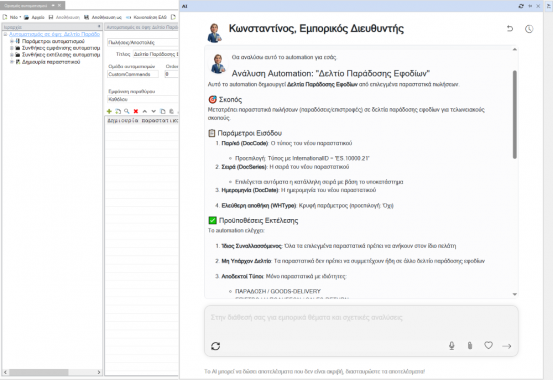This screenshot has height=380, width=553.
Task: Pin the Ορισμός αυτοματισμού tab
Action: click(53, 5)
